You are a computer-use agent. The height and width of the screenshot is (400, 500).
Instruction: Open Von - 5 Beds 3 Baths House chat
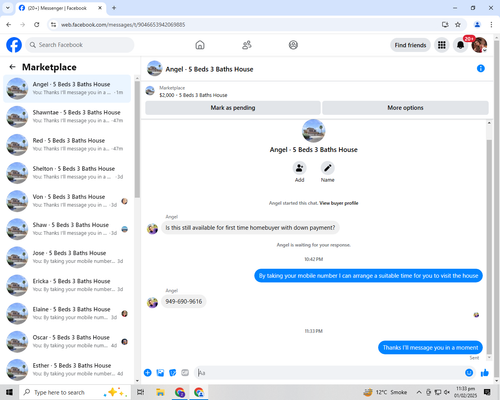click(67, 201)
